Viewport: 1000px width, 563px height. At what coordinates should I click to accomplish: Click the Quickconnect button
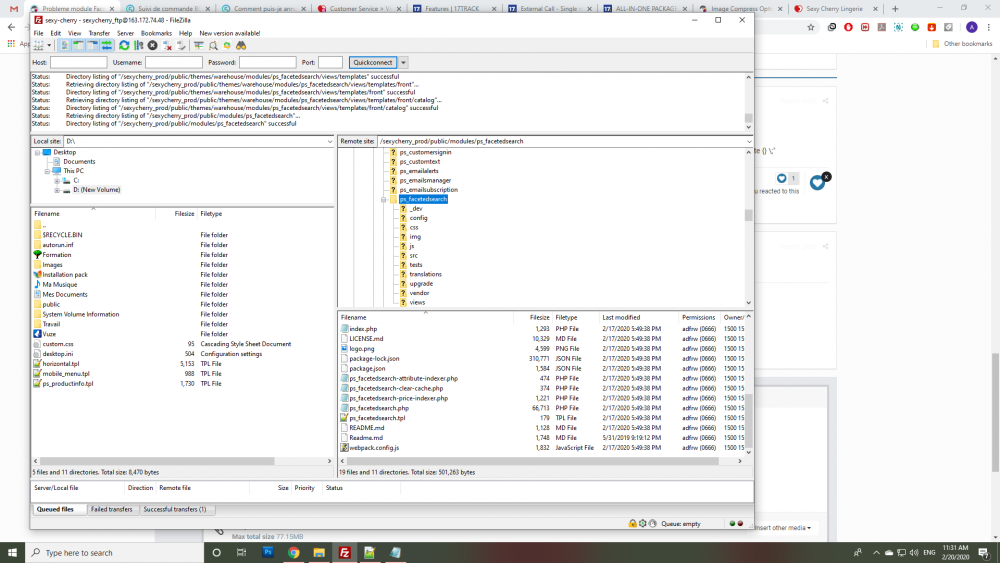[x=372, y=62]
